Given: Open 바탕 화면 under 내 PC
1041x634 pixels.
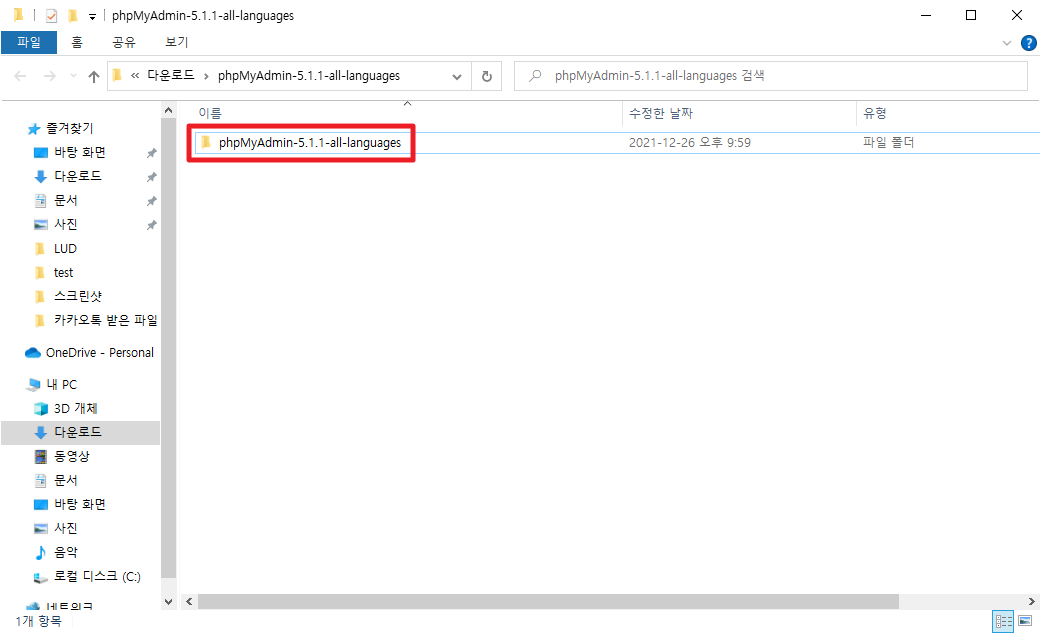Looking at the screenshot, I should point(80,504).
